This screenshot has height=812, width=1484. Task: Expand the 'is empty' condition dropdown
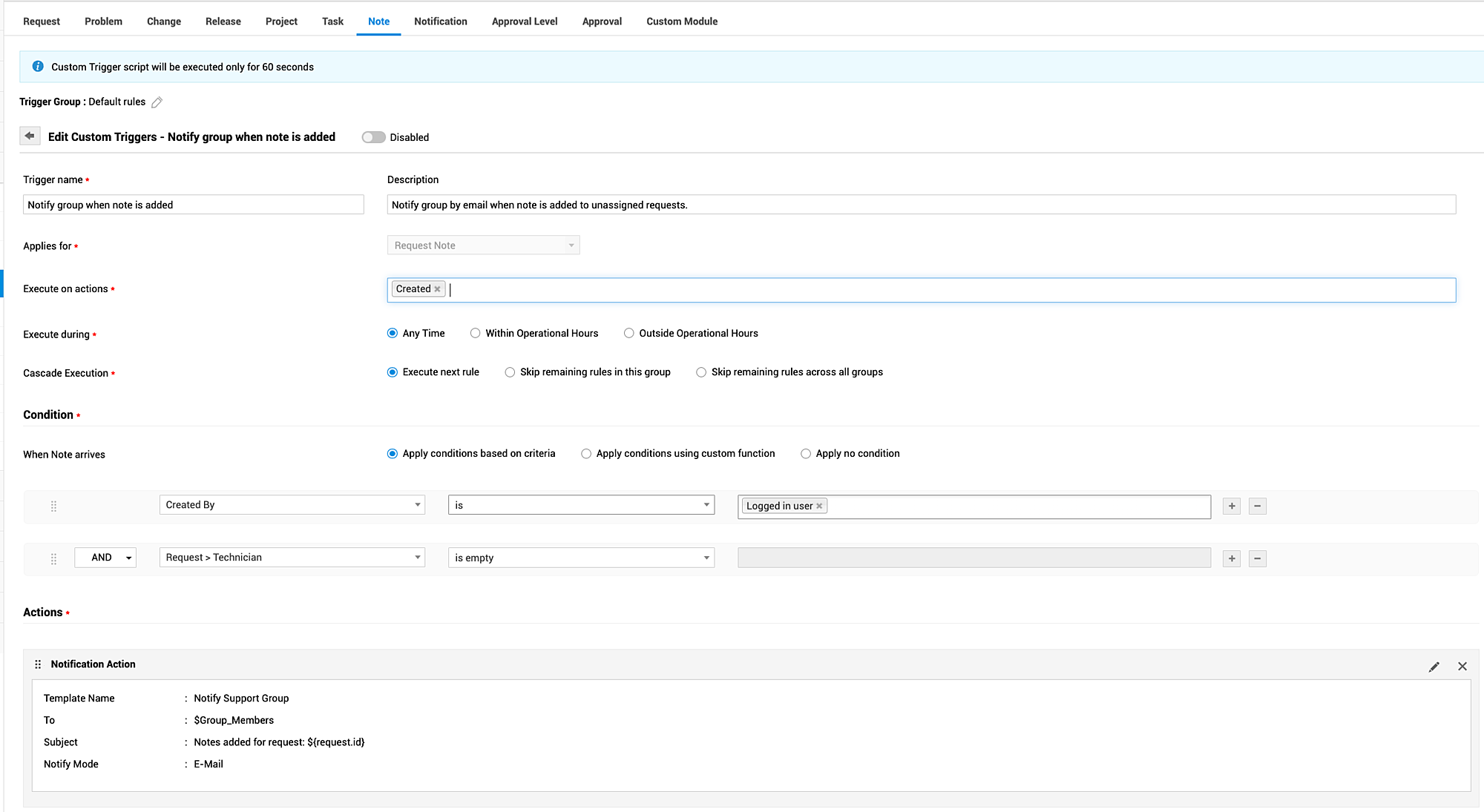[581, 558]
